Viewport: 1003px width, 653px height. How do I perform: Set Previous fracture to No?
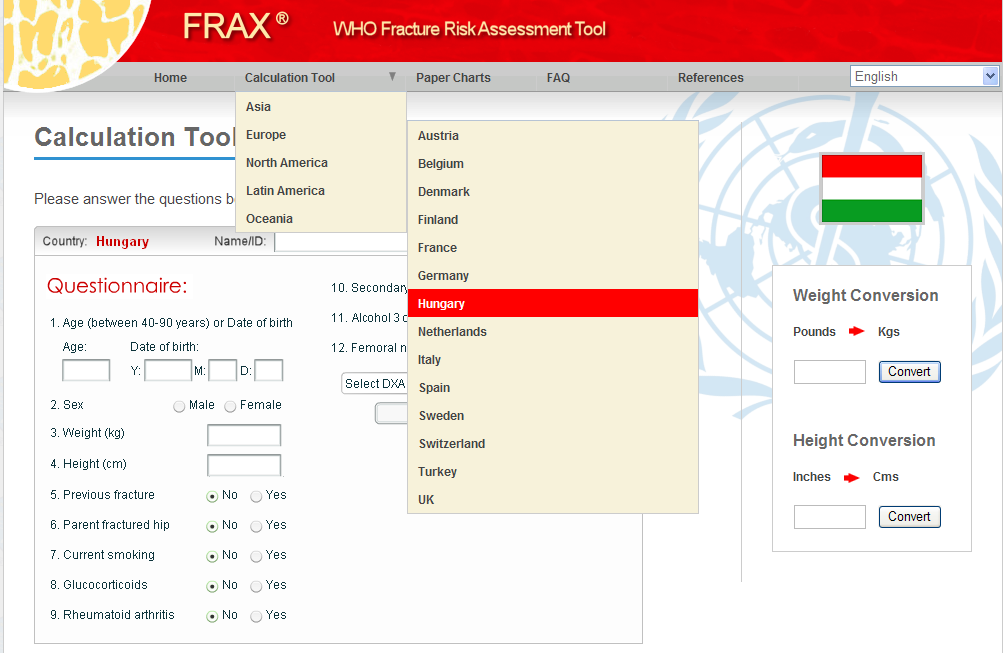212,497
